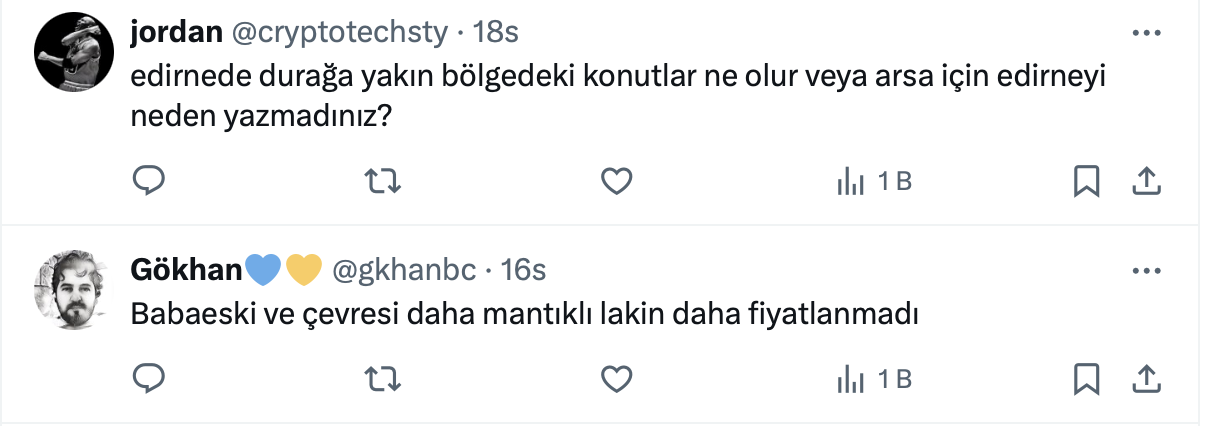The width and height of the screenshot is (1216, 426).
Task: Share Gökhan's tweet
Action: click(x=1145, y=378)
